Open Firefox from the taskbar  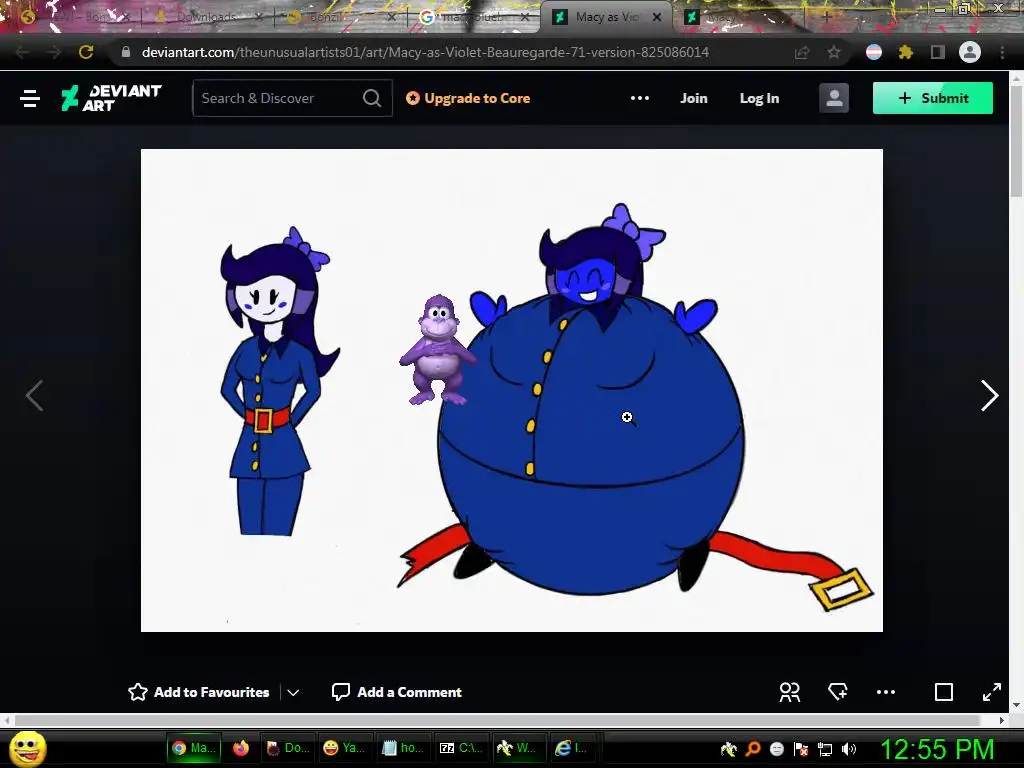tap(241, 748)
